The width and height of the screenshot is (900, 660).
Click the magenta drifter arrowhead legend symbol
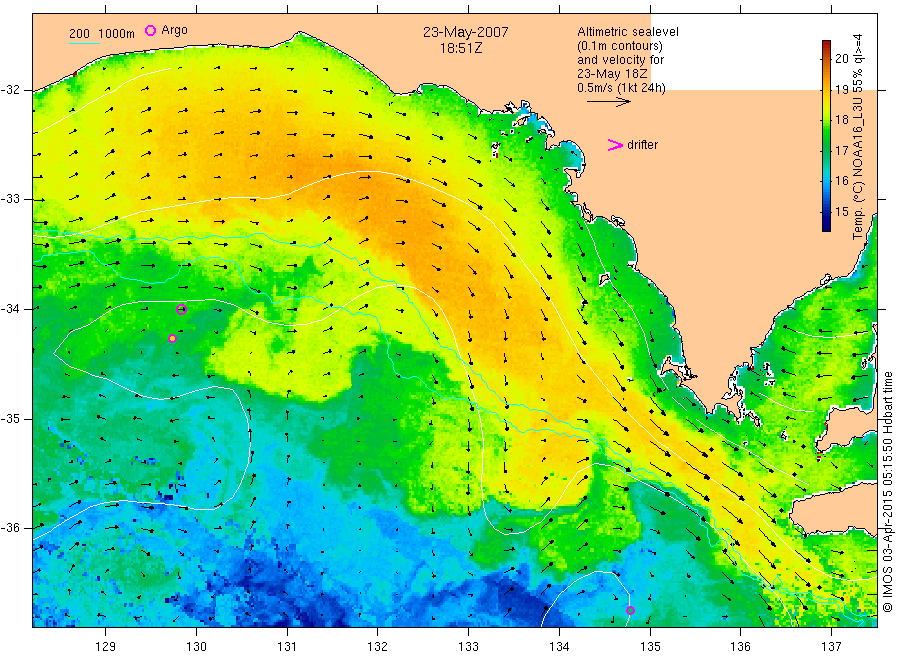(x=615, y=145)
